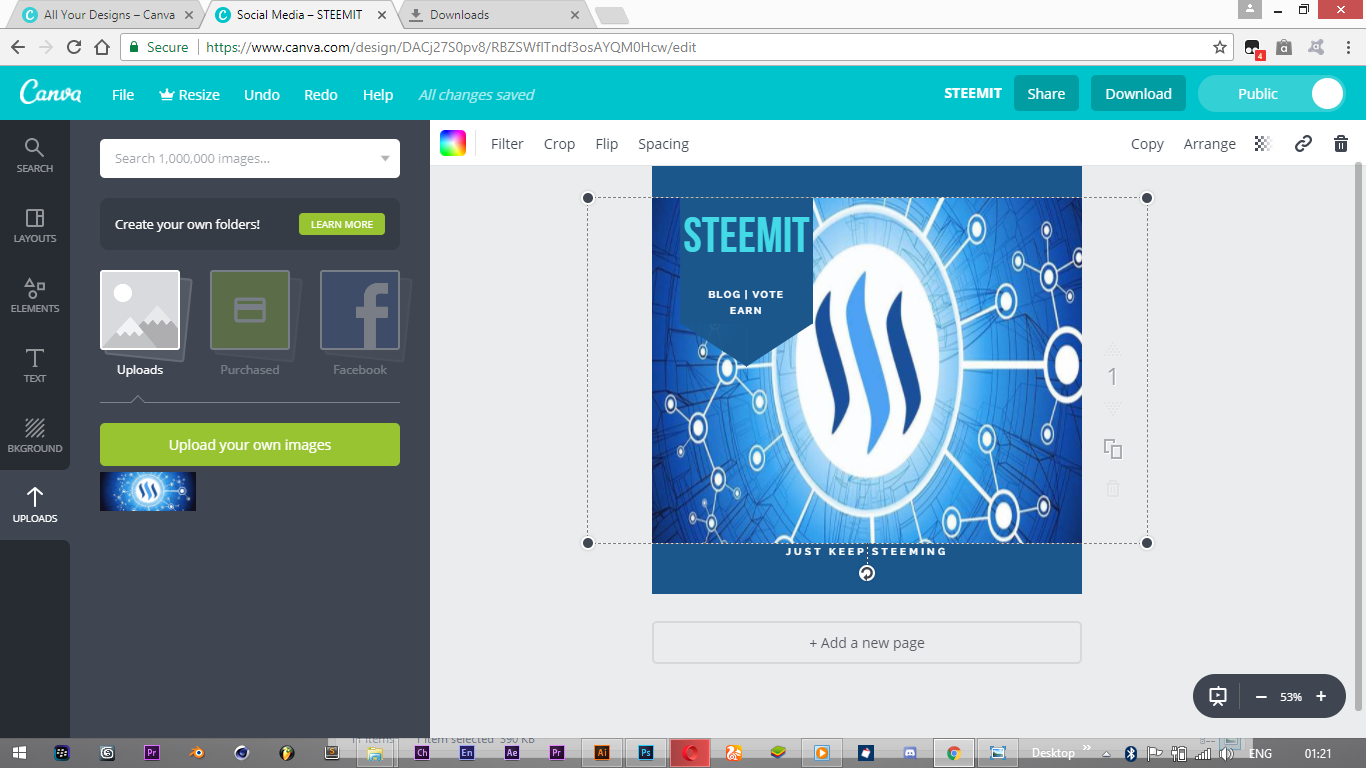Select the Facebook folder
Viewport: 1366px width, 768px height.
point(360,323)
